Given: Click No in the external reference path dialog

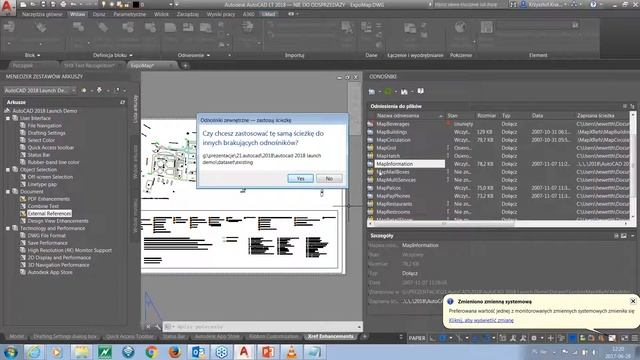Looking at the screenshot, I should pos(329,178).
